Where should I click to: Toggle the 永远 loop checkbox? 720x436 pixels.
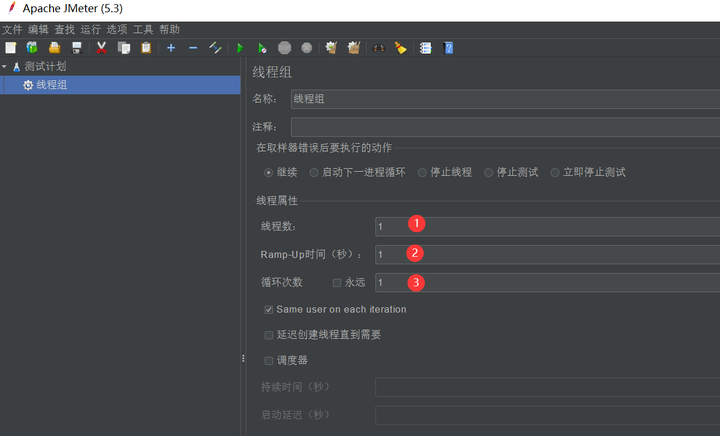pyautogui.click(x=337, y=283)
